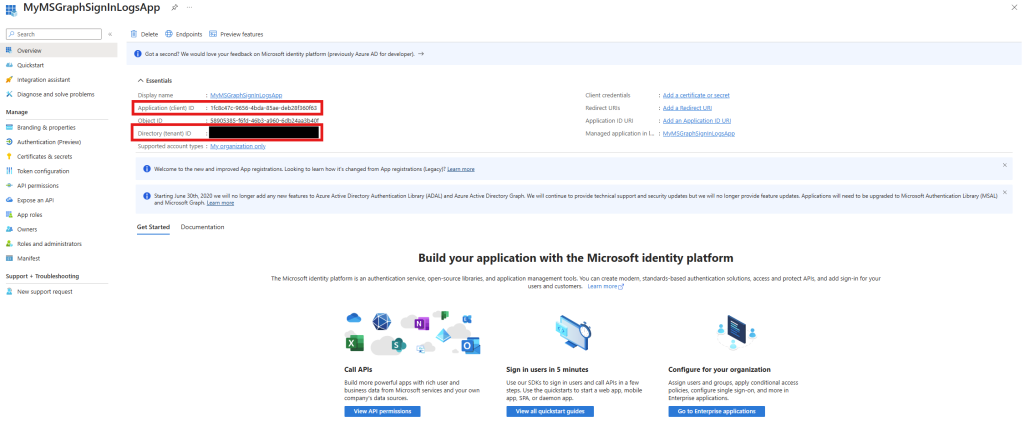Click the Quickstart cloud icon
This screenshot has height=436, width=1024.
(9, 65)
